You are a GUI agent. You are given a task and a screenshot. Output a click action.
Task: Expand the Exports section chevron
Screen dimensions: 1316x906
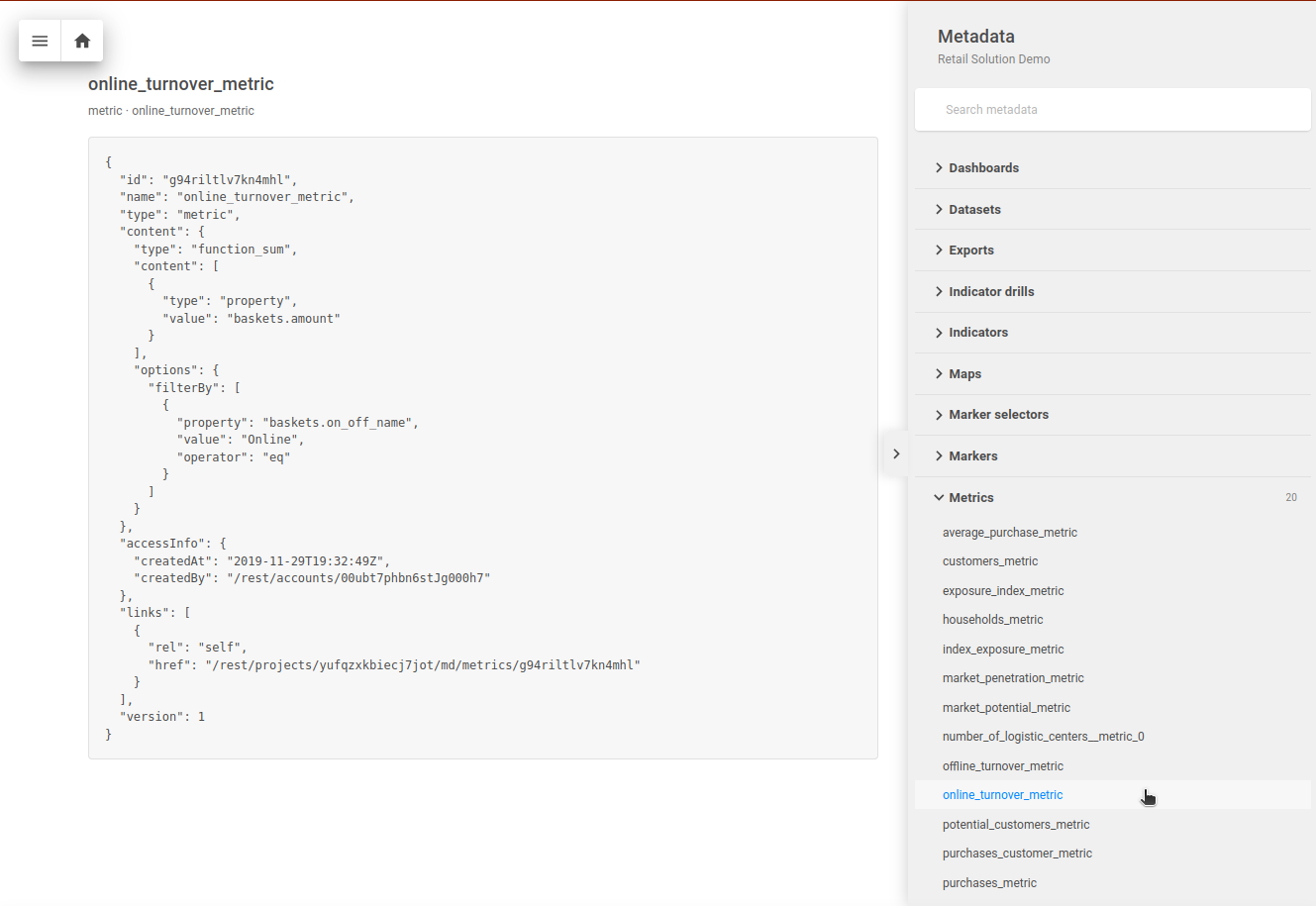(939, 251)
